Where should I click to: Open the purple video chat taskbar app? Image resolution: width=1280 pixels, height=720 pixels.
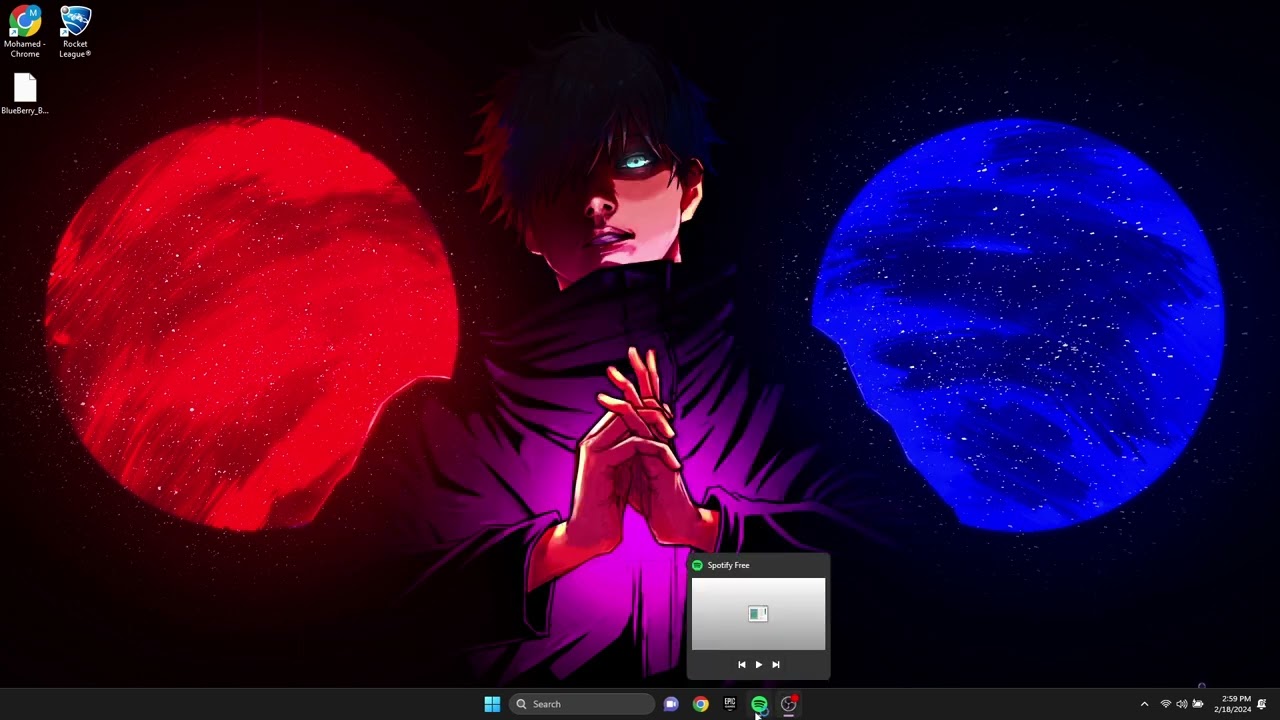click(671, 704)
